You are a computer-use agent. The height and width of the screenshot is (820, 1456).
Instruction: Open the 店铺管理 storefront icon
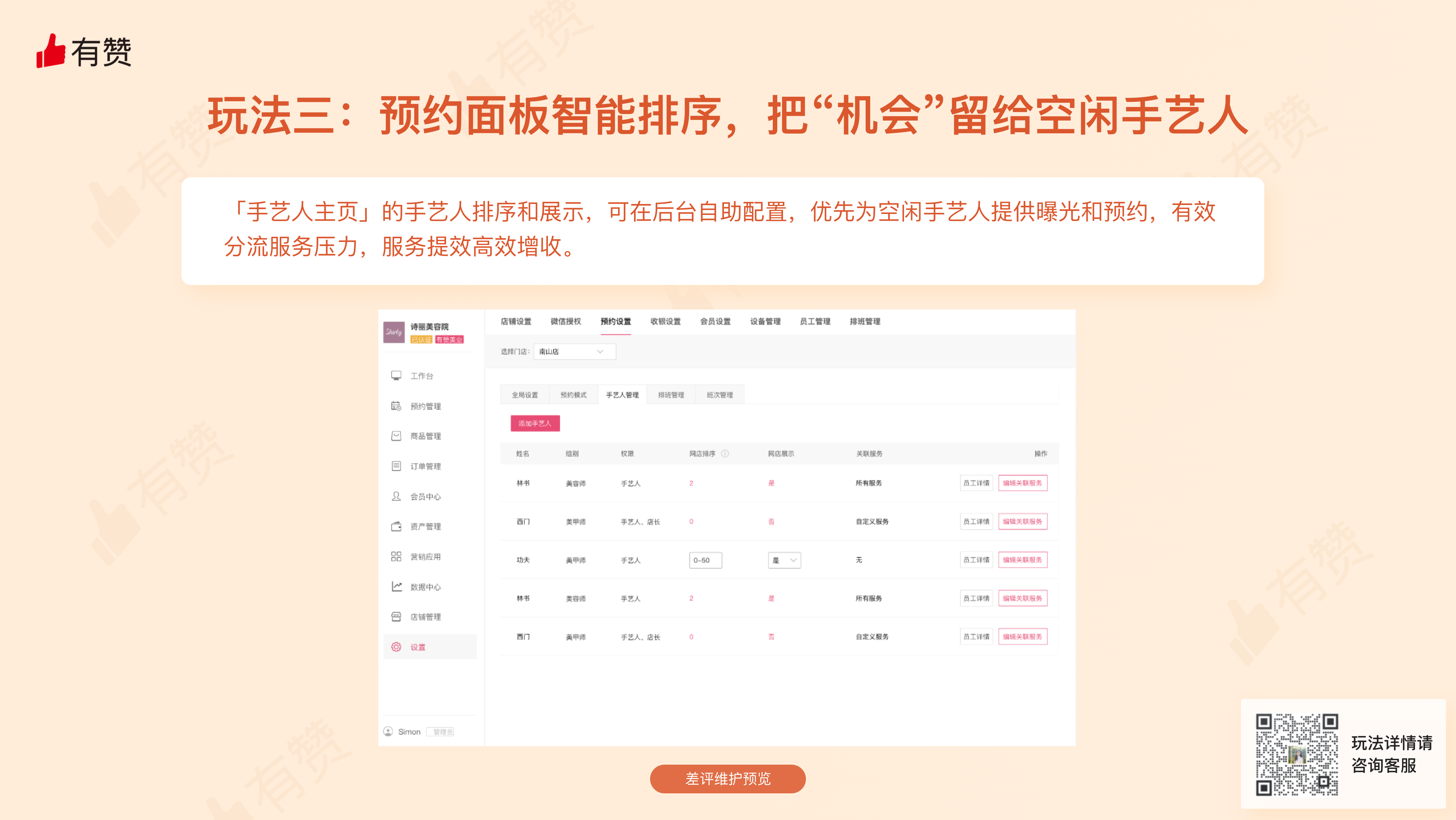pos(396,617)
